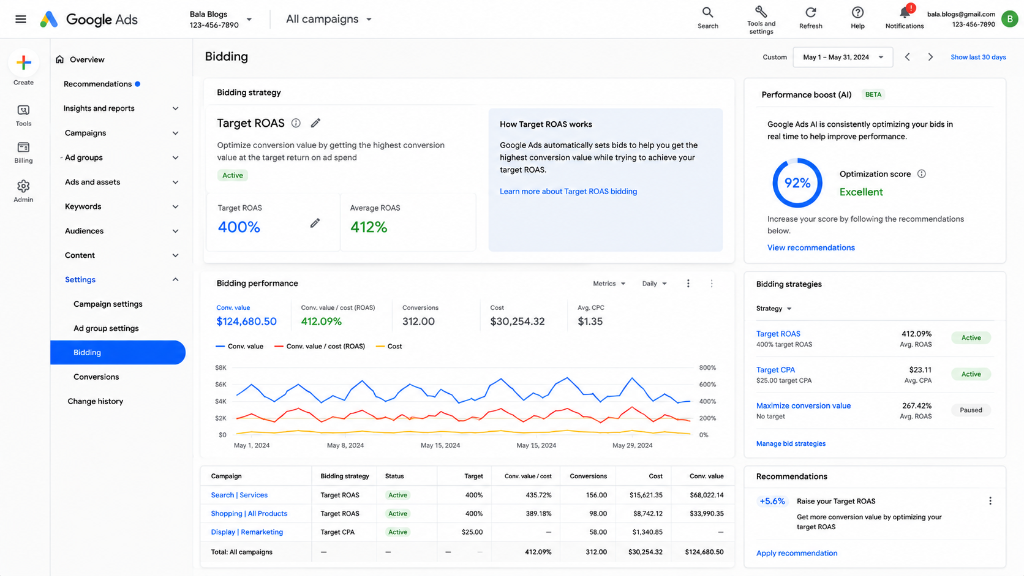Go to previous date range arrow
Viewport: 1024px width, 576px height.
pos(907,57)
